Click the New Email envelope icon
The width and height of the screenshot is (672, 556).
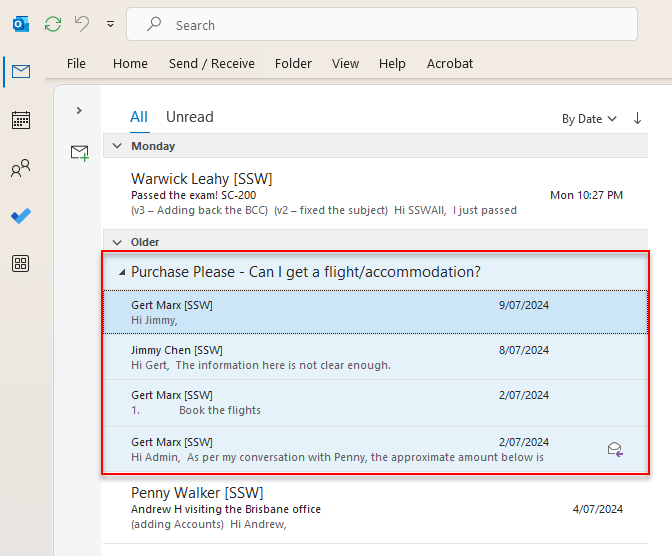pyautogui.click(x=79, y=153)
